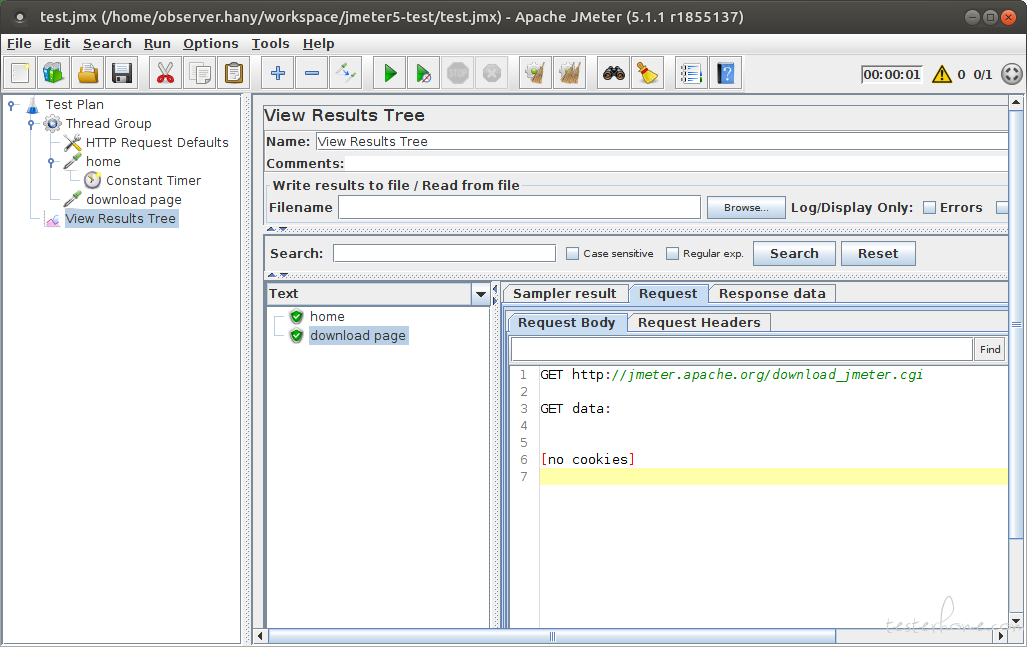Click the vertical scrollbar down arrow
The width and height of the screenshot is (1027, 647).
1016,621
